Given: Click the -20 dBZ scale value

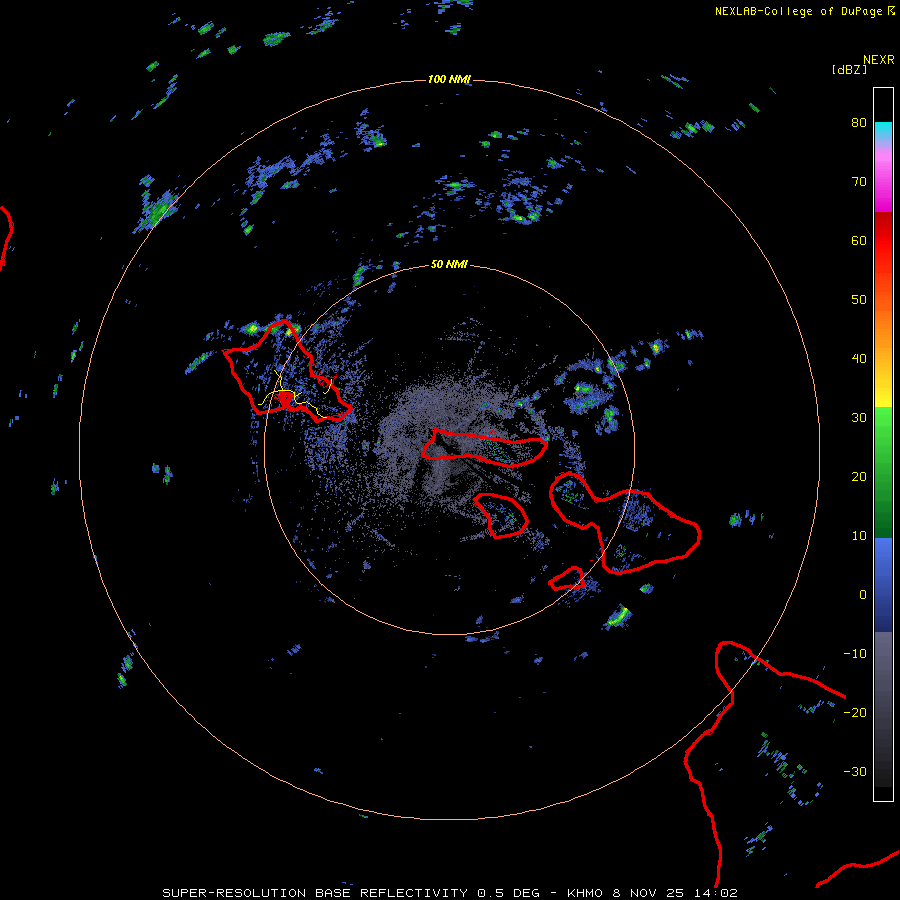Looking at the screenshot, I should click(855, 713).
